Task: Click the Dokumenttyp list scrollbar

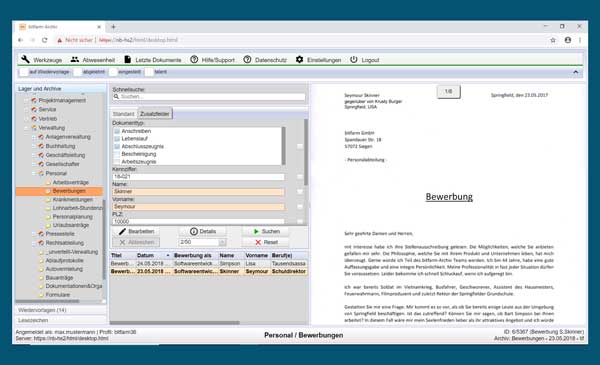Action: pyautogui.click(x=284, y=146)
